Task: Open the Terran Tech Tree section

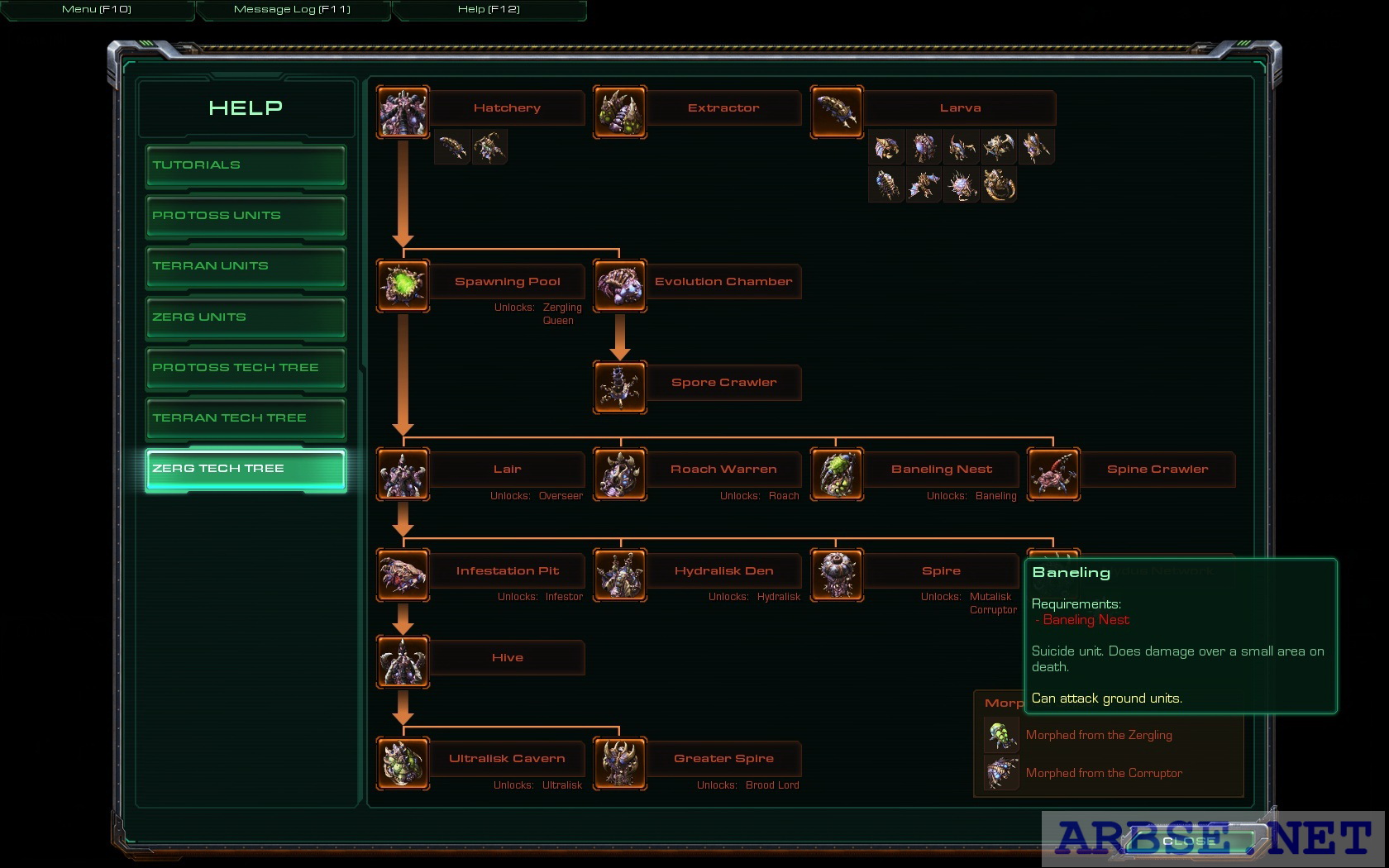Action: [246, 418]
